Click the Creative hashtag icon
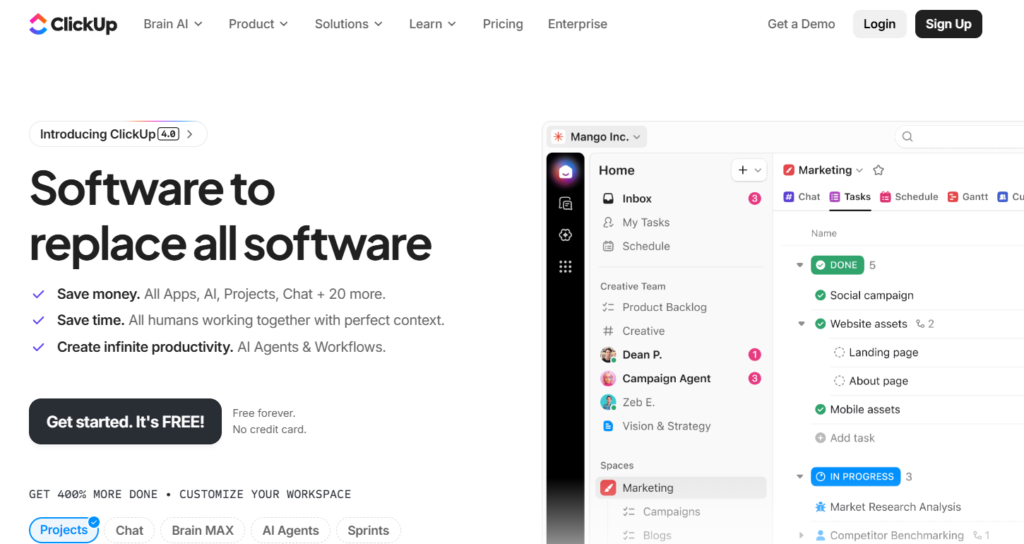 click(x=608, y=331)
